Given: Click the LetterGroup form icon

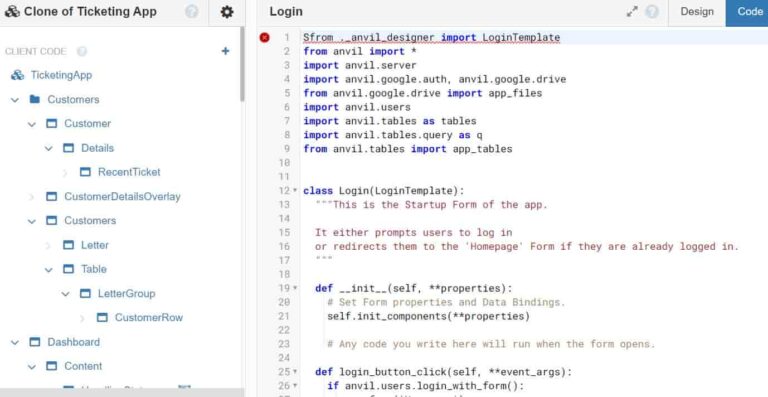Looking at the screenshot, I should (x=85, y=293).
